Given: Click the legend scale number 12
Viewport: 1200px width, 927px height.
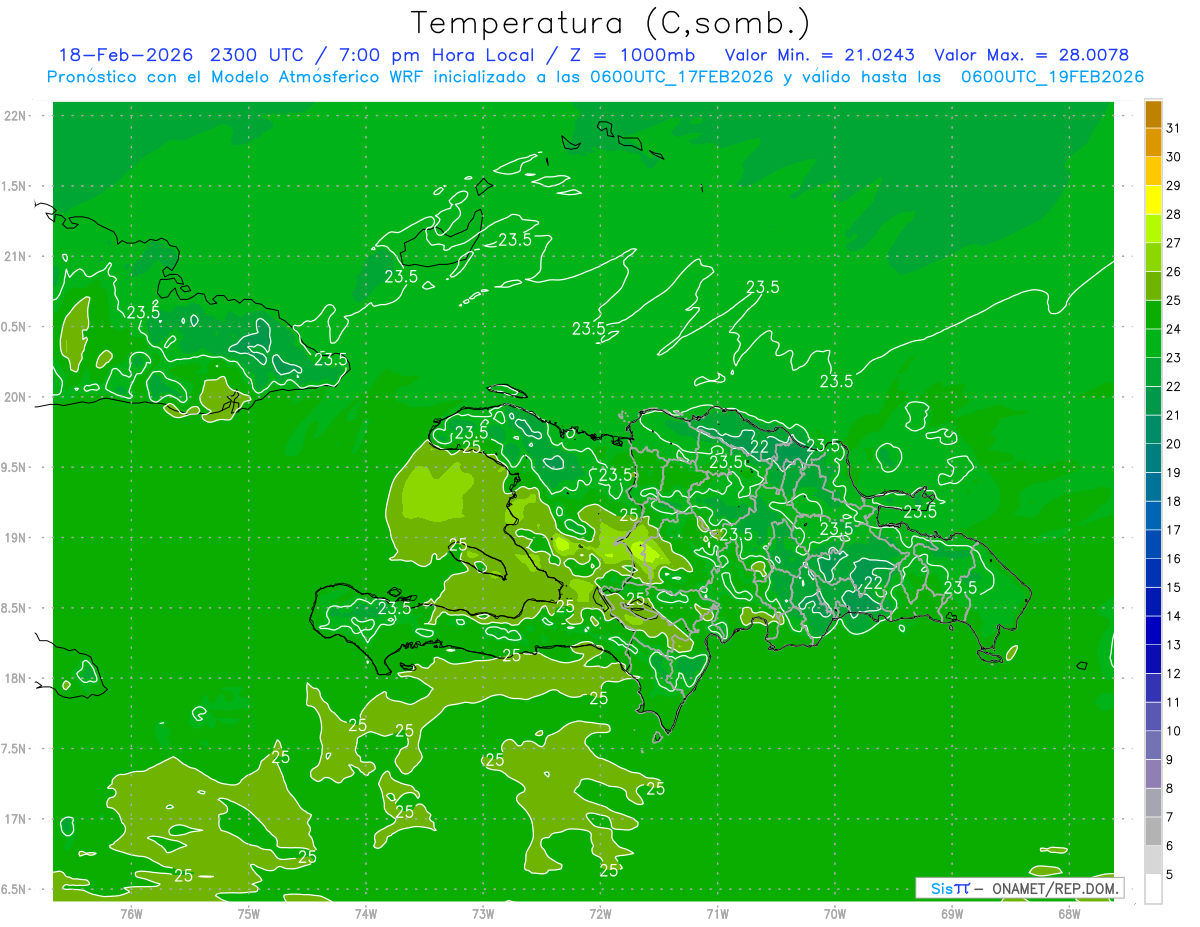Looking at the screenshot, I should tap(1174, 673).
